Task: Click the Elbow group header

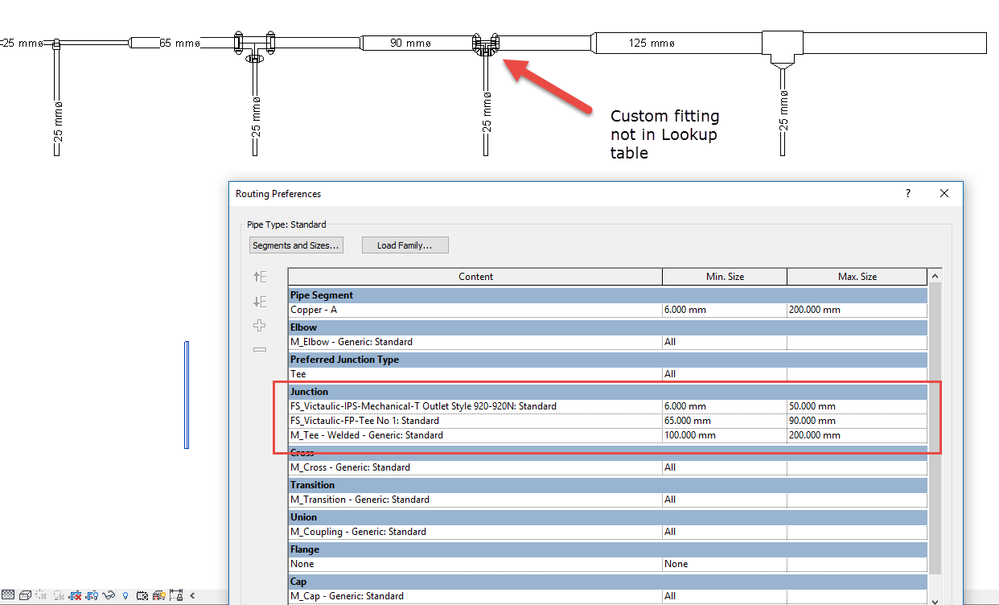Action: click(x=608, y=327)
